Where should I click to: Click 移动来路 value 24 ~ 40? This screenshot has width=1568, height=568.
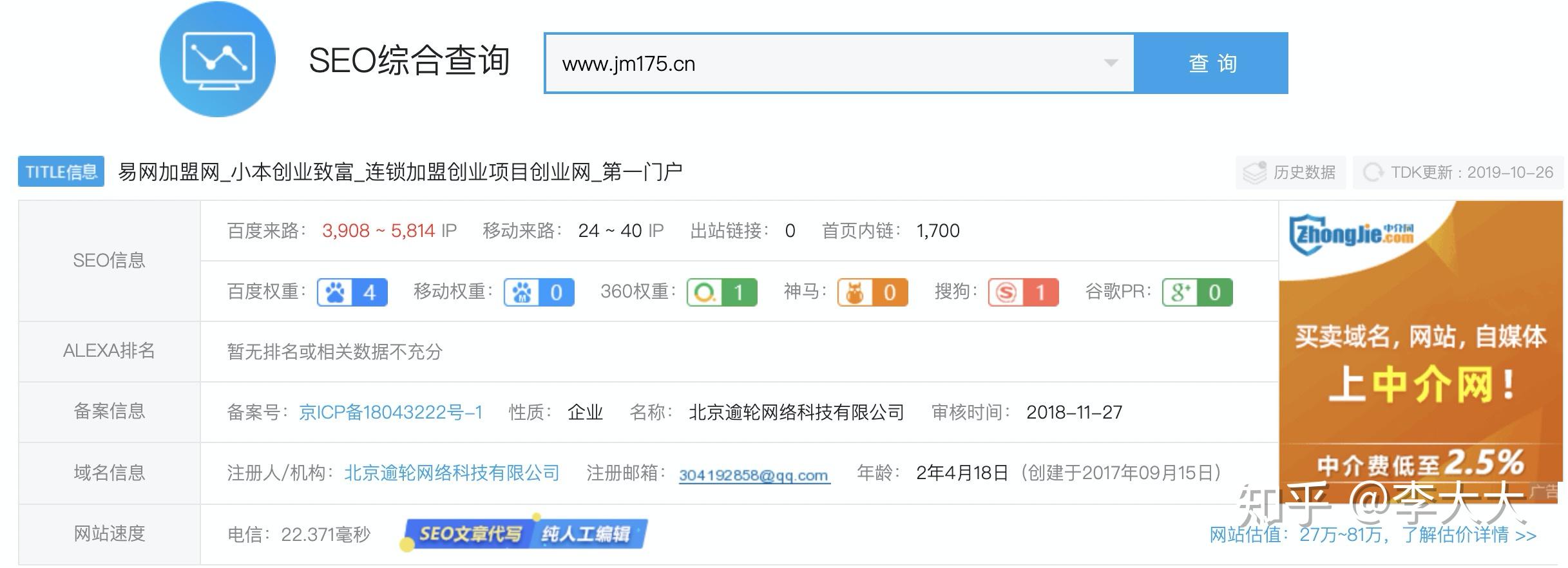pyautogui.click(x=610, y=231)
